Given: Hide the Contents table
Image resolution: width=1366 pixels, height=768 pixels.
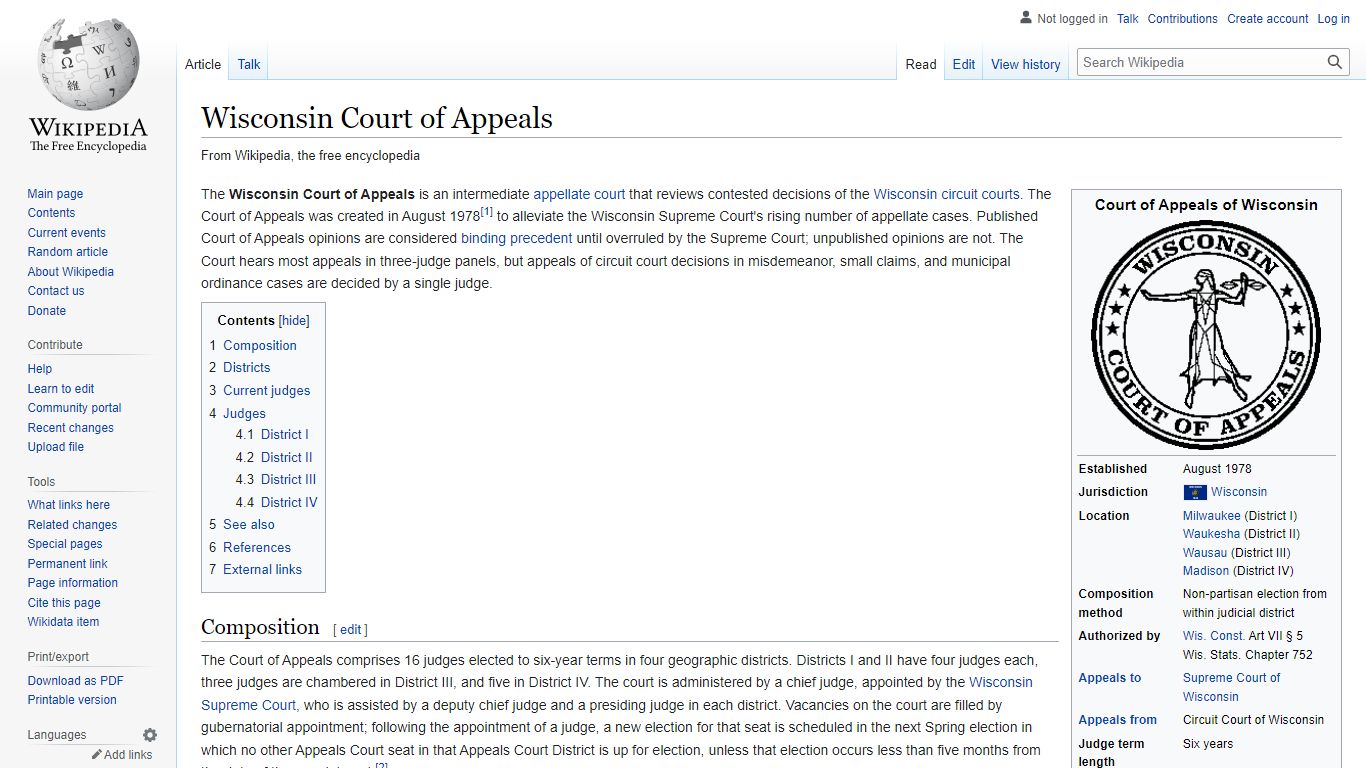Looking at the screenshot, I should click(294, 320).
